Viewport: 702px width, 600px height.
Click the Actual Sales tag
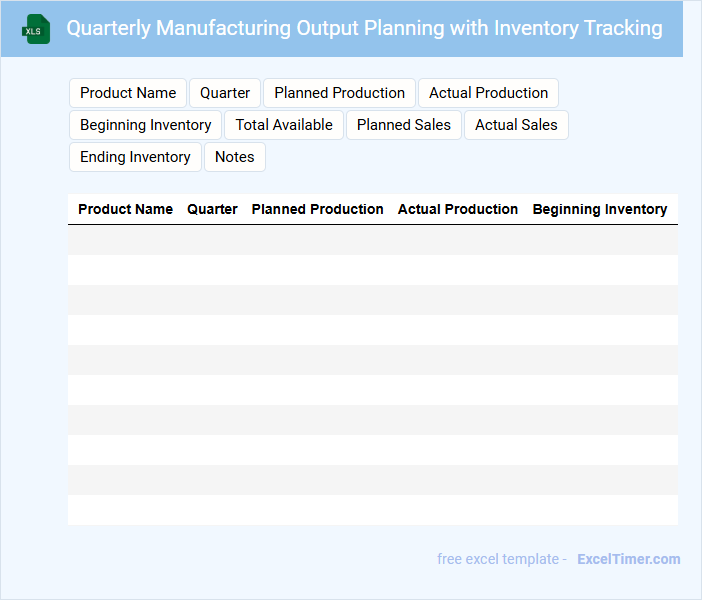(x=516, y=125)
